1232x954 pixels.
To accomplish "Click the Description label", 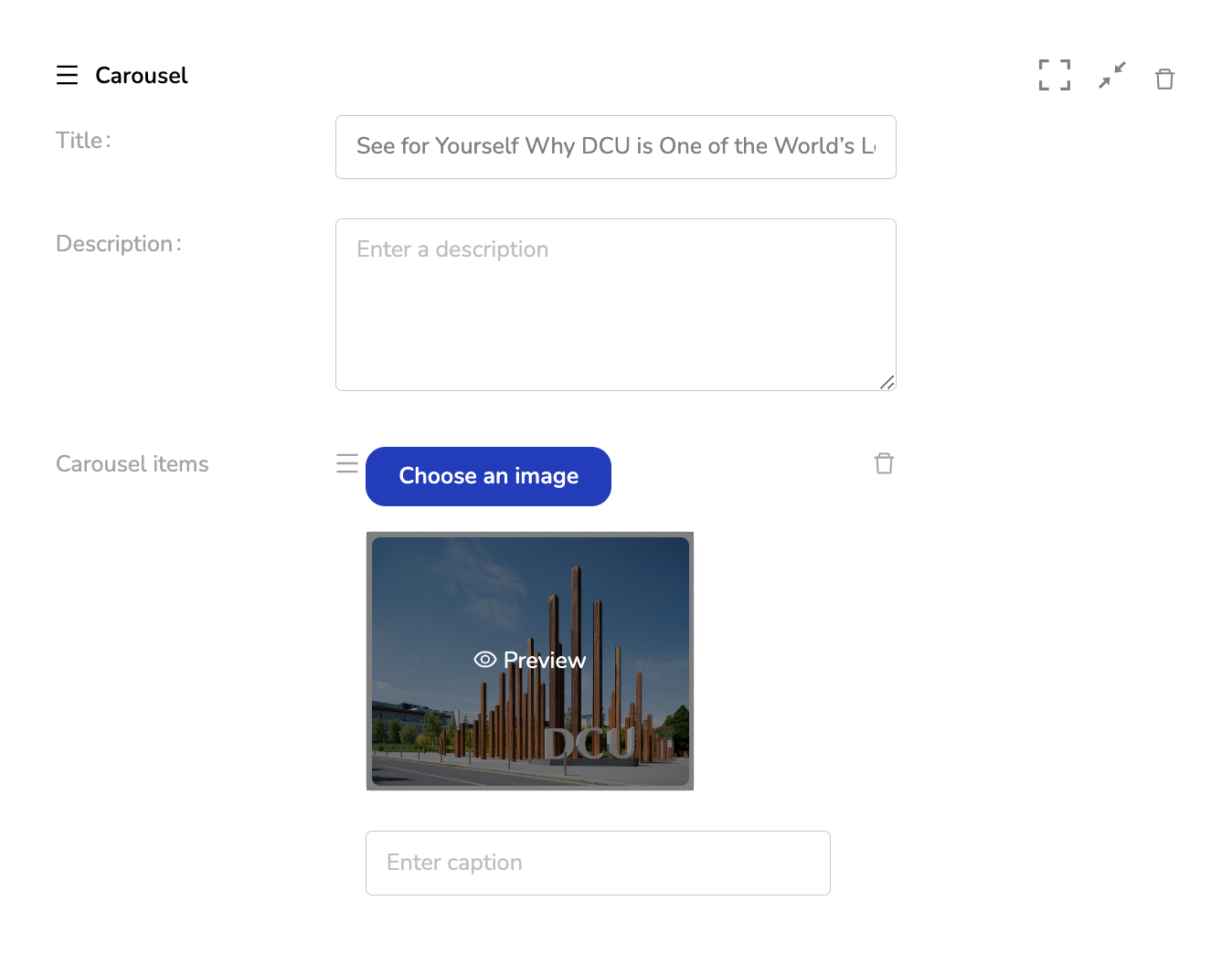I will [x=119, y=244].
